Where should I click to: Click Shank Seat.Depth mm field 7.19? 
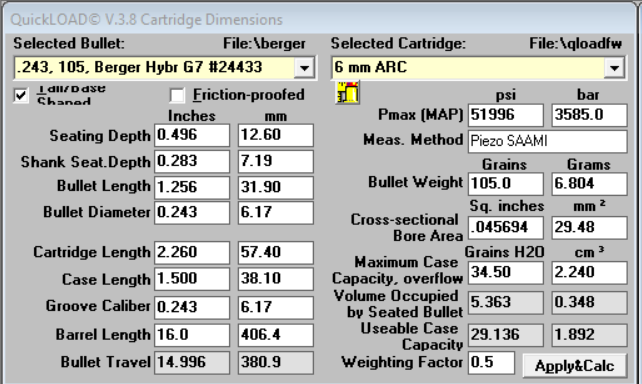point(276,161)
